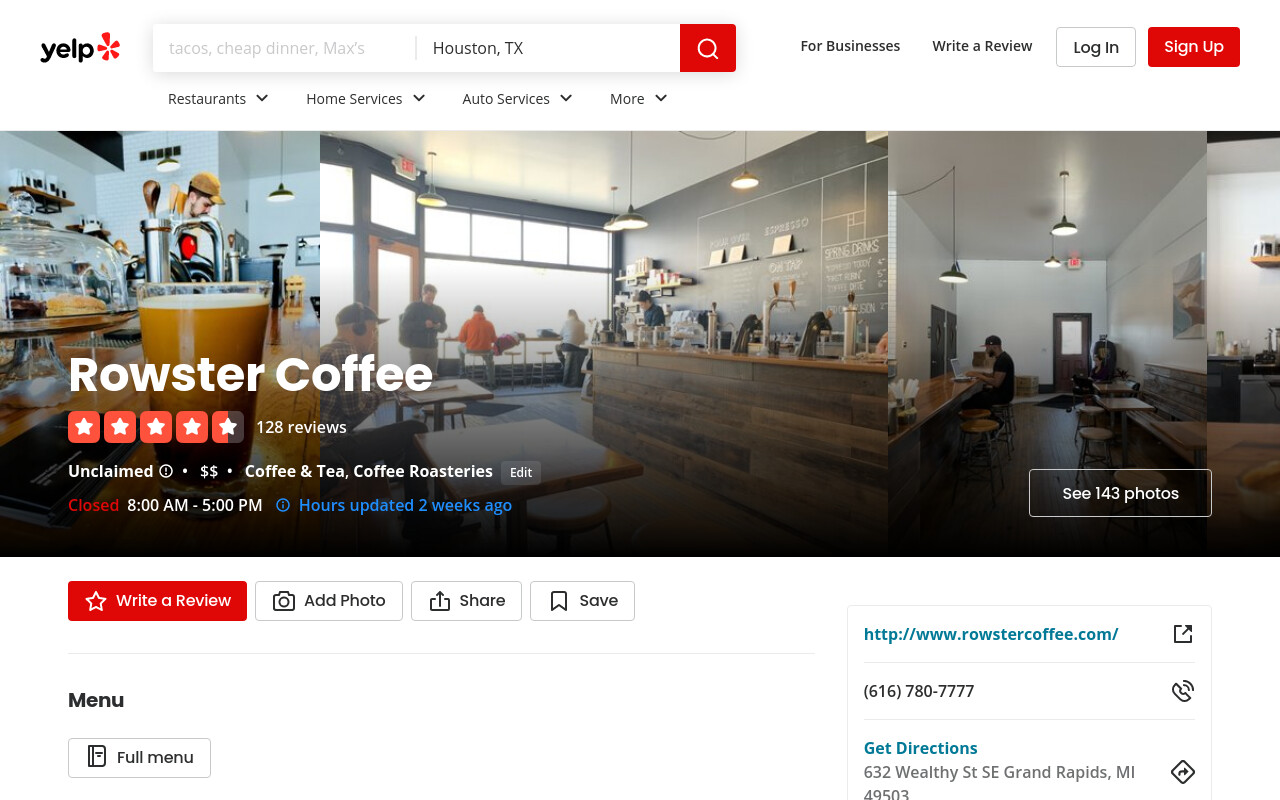This screenshot has height=800, width=1280.
Task: Click the phone call icon next to (616) 780-7777
Action: 1183,691
